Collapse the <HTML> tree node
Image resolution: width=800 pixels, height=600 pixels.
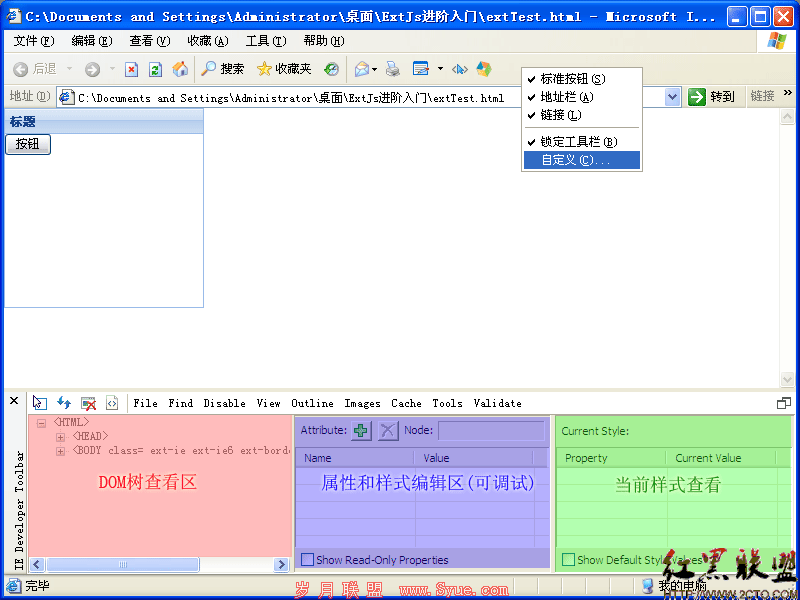(41, 423)
